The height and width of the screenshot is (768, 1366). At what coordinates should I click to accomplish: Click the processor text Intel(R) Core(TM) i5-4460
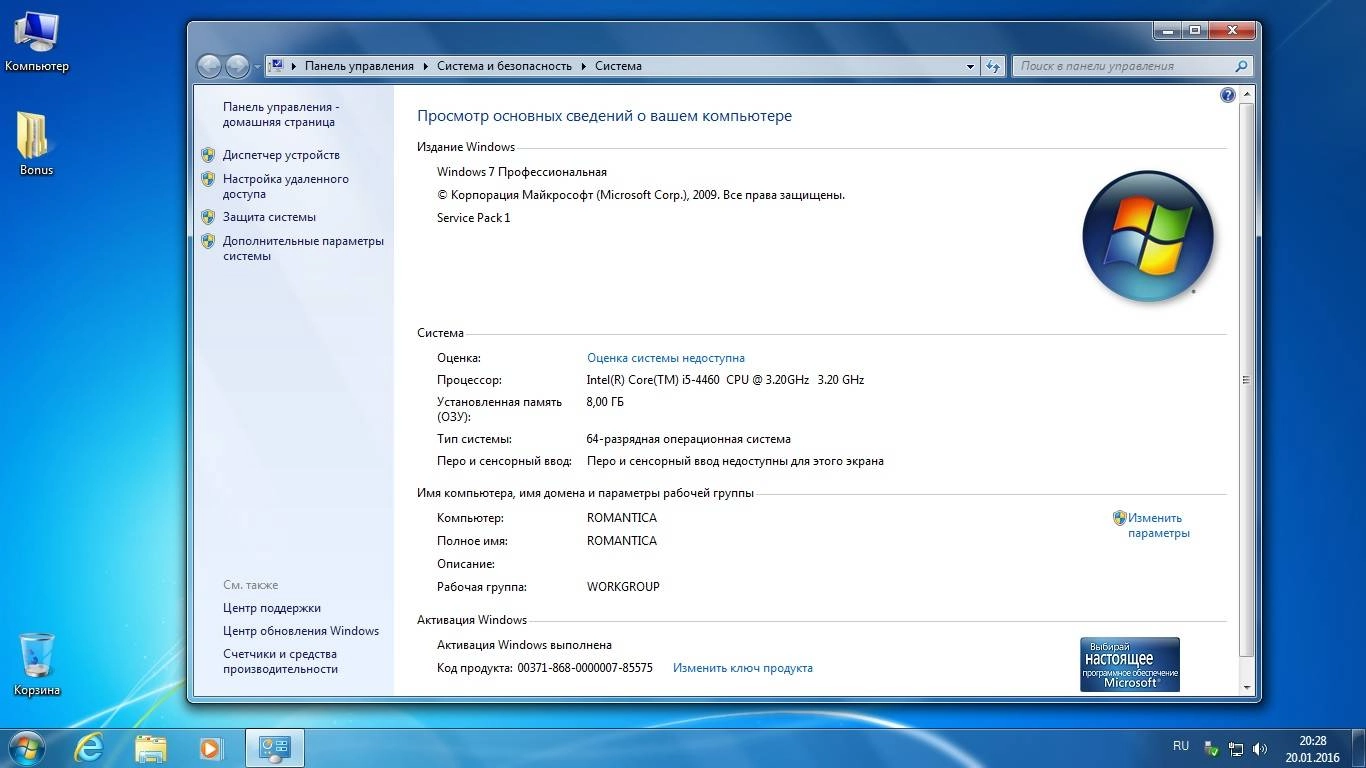725,380
